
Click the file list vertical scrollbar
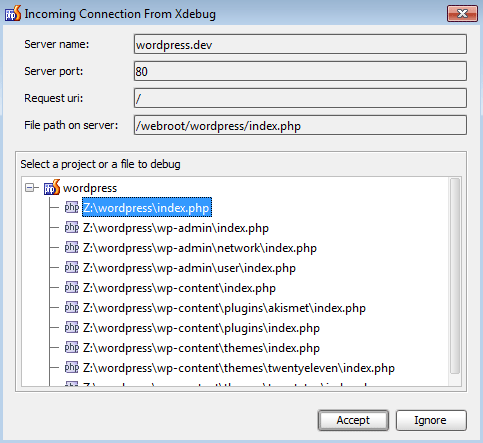pos(455,277)
